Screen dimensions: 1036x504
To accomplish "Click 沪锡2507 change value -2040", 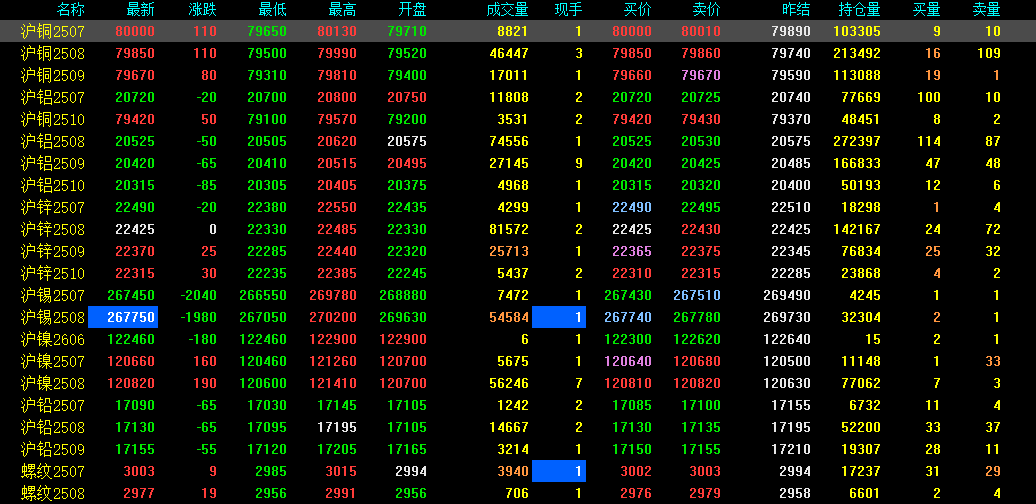I will tap(198, 295).
